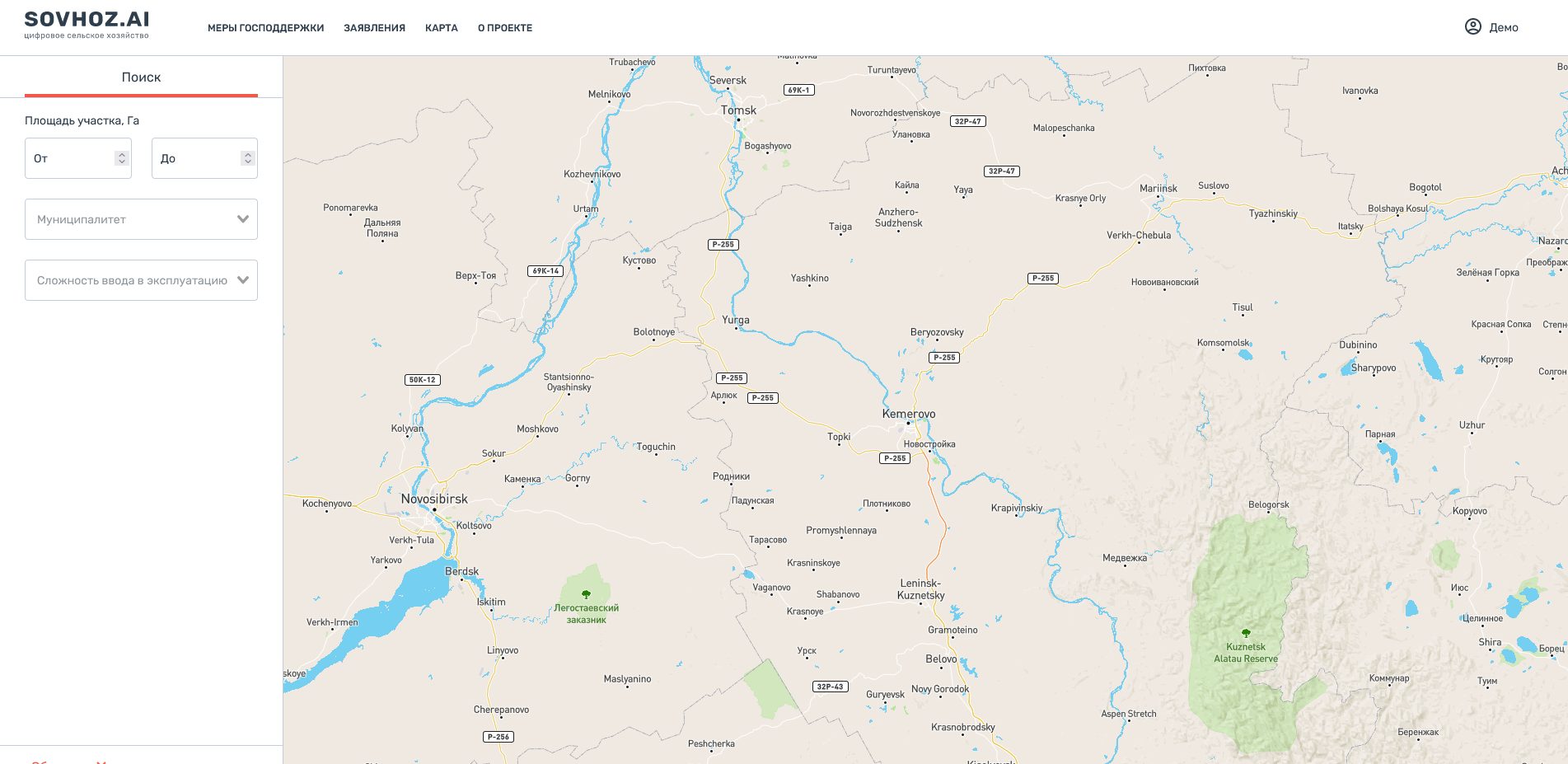Open the Карта navigation link
1568x764 pixels.
click(x=441, y=28)
